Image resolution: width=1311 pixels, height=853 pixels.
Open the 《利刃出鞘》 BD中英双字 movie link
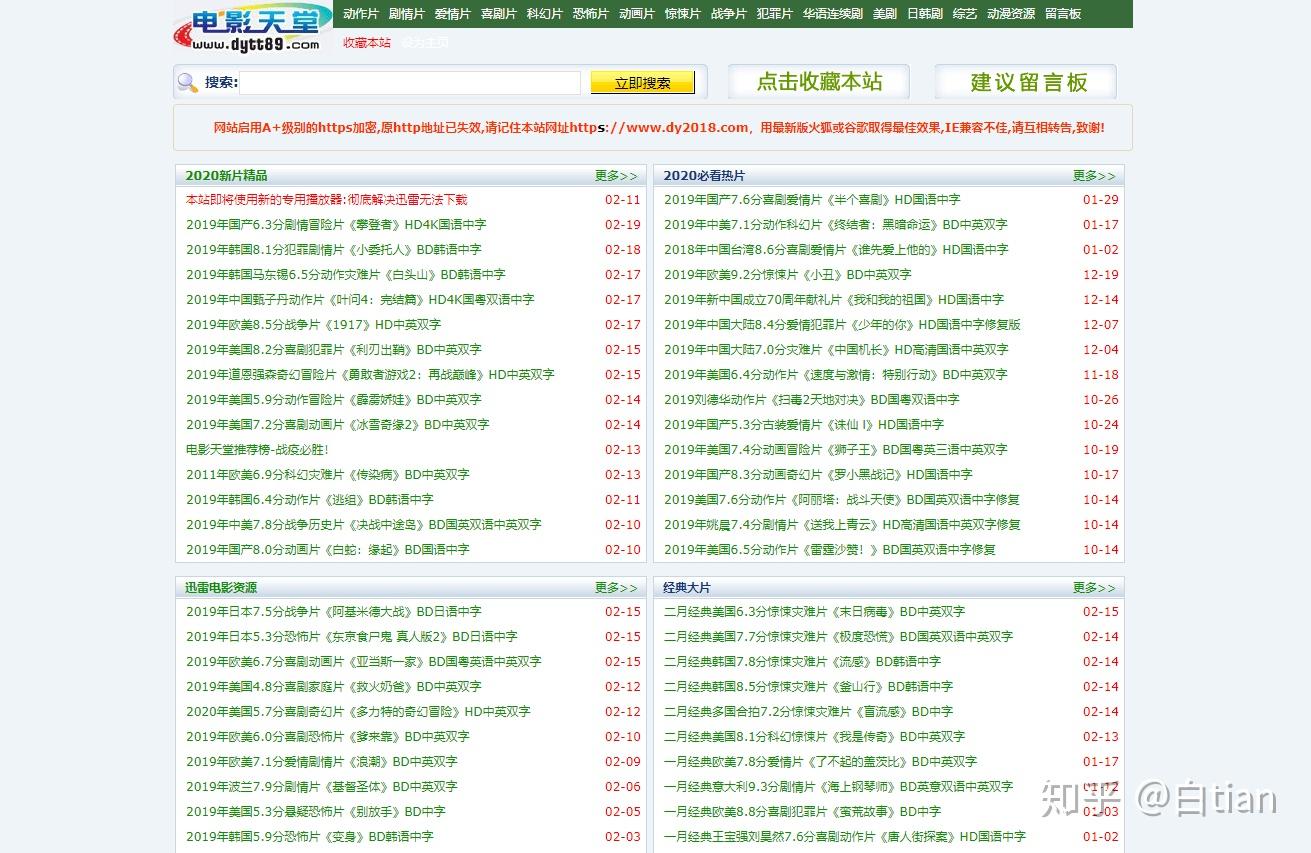(334, 349)
